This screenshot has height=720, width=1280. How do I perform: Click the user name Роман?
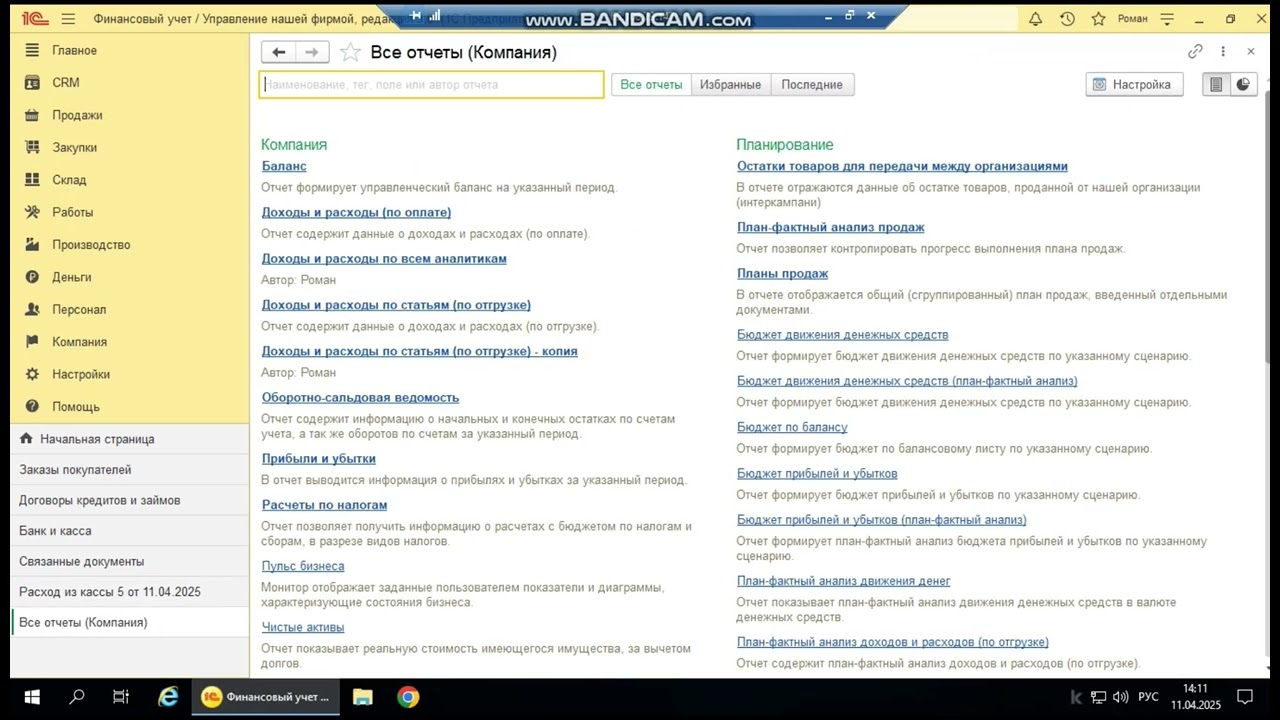tap(1133, 19)
